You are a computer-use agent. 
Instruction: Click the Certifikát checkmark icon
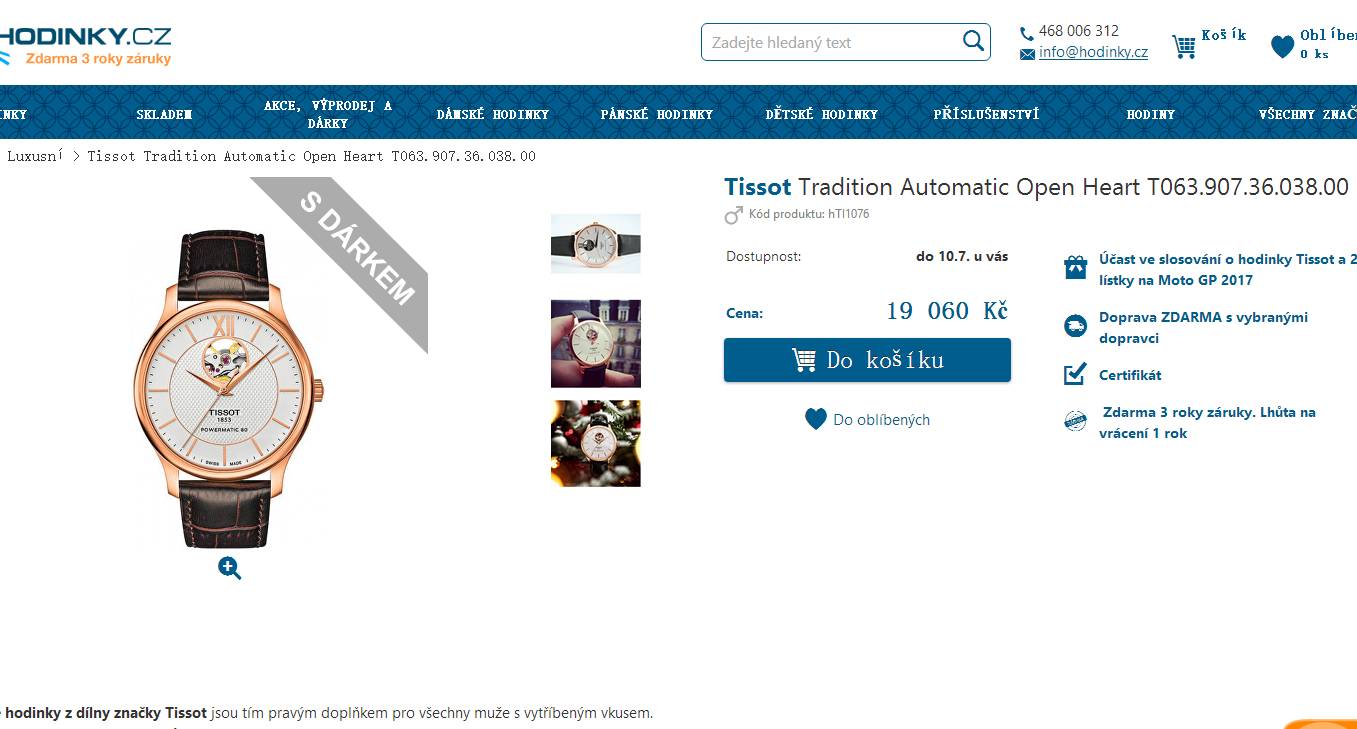pyautogui.click(x=1075, y=374)
